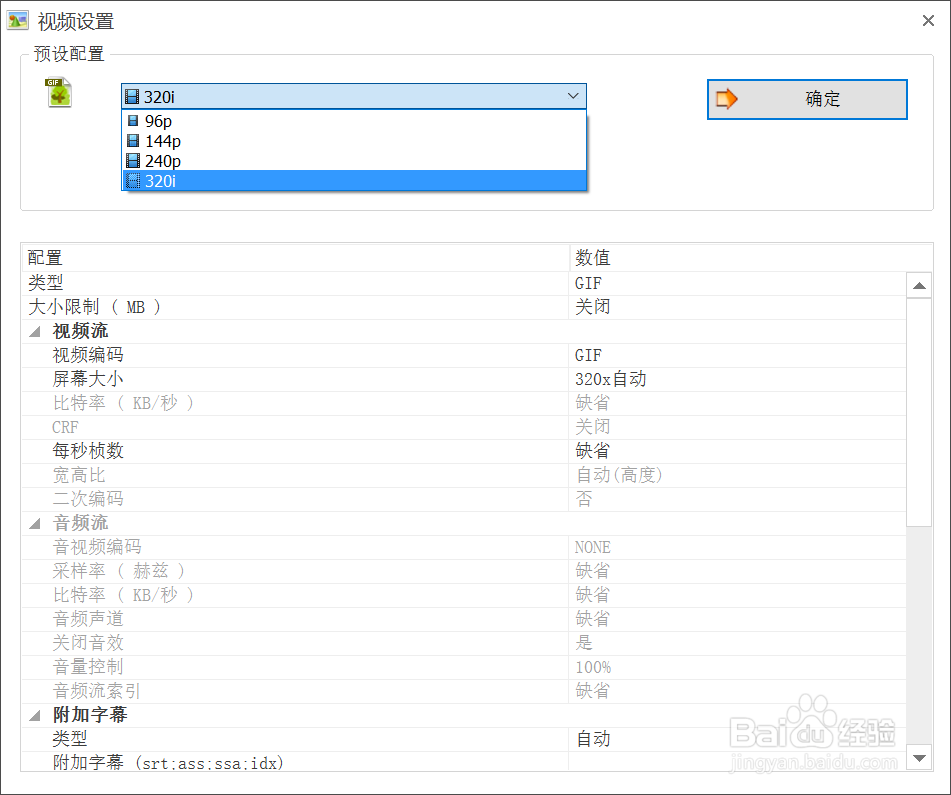Image resolution: width=951 pixels, height=795 pixels.
Task: Click the 配置 column header
Action: pyautogui.click(x=295, y=258)
